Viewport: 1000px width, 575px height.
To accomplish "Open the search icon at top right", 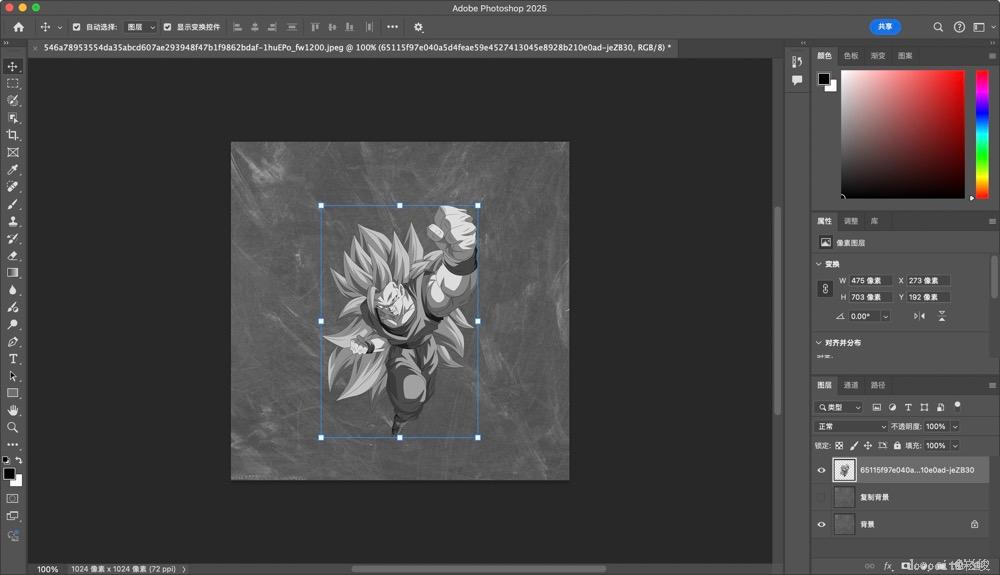I will click(x=938, y=27).
